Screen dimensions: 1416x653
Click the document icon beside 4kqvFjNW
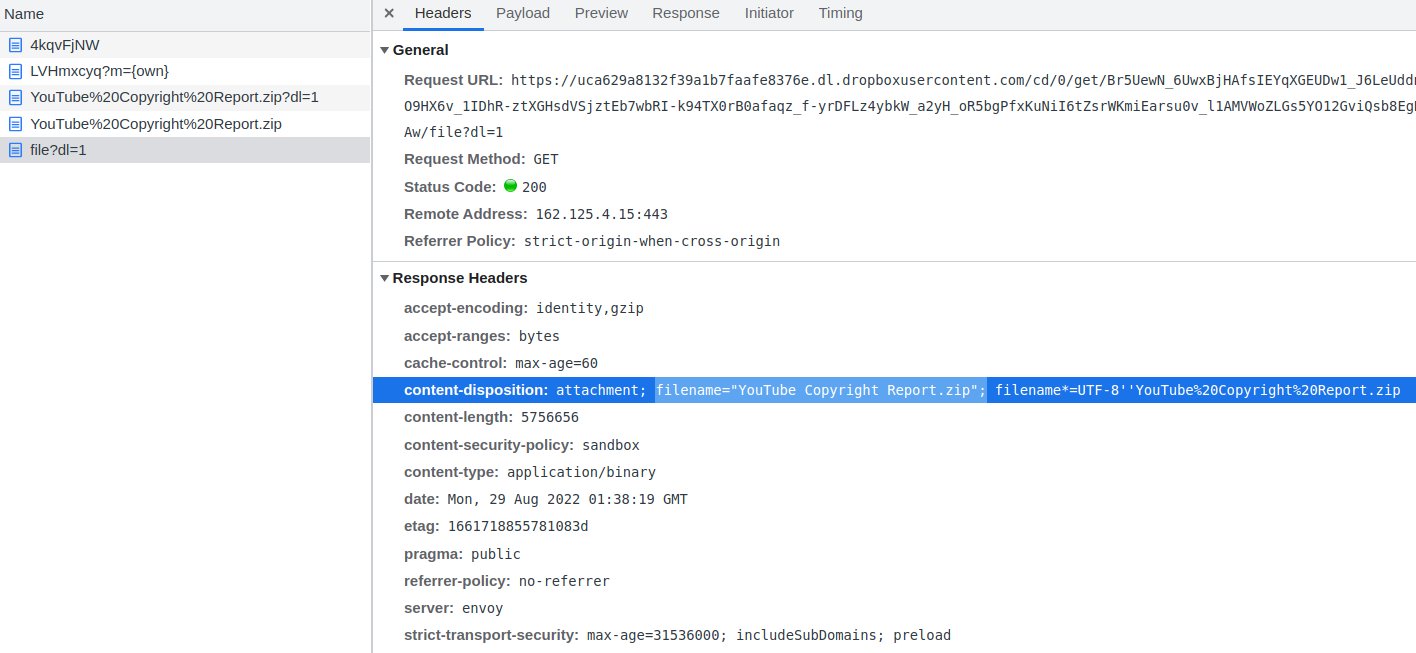[15, 45]
